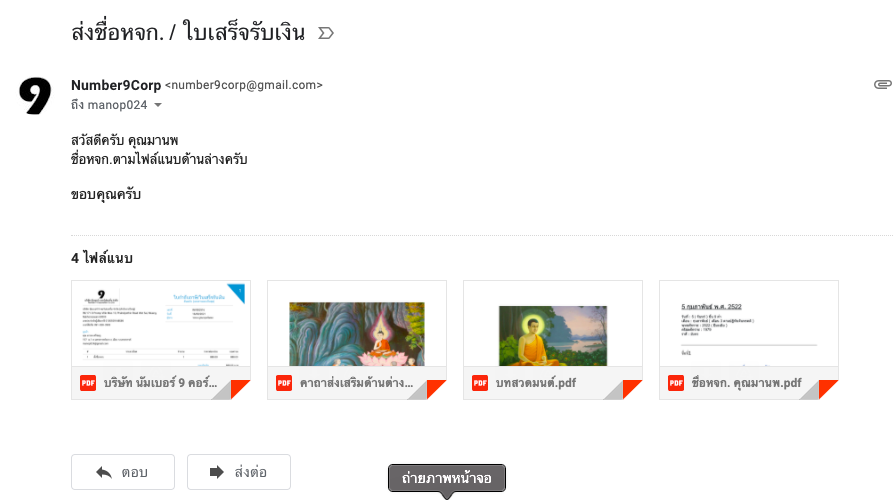Click the red folded corner on ชื่อหจก. attachment
The image size is (893, 500).
point(829,389)
